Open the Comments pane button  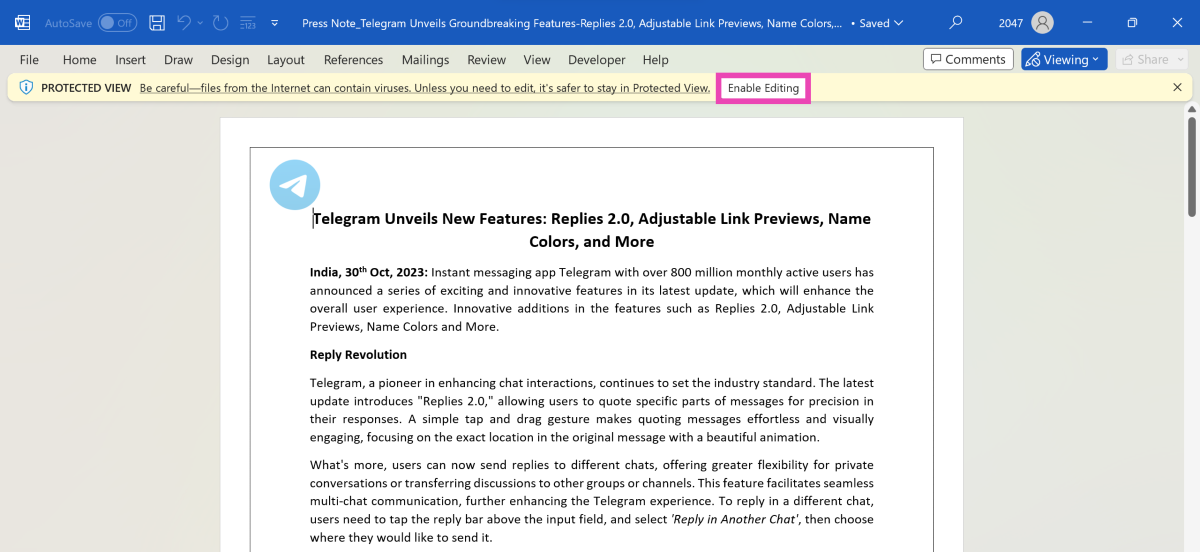click(x=968, y=59)
